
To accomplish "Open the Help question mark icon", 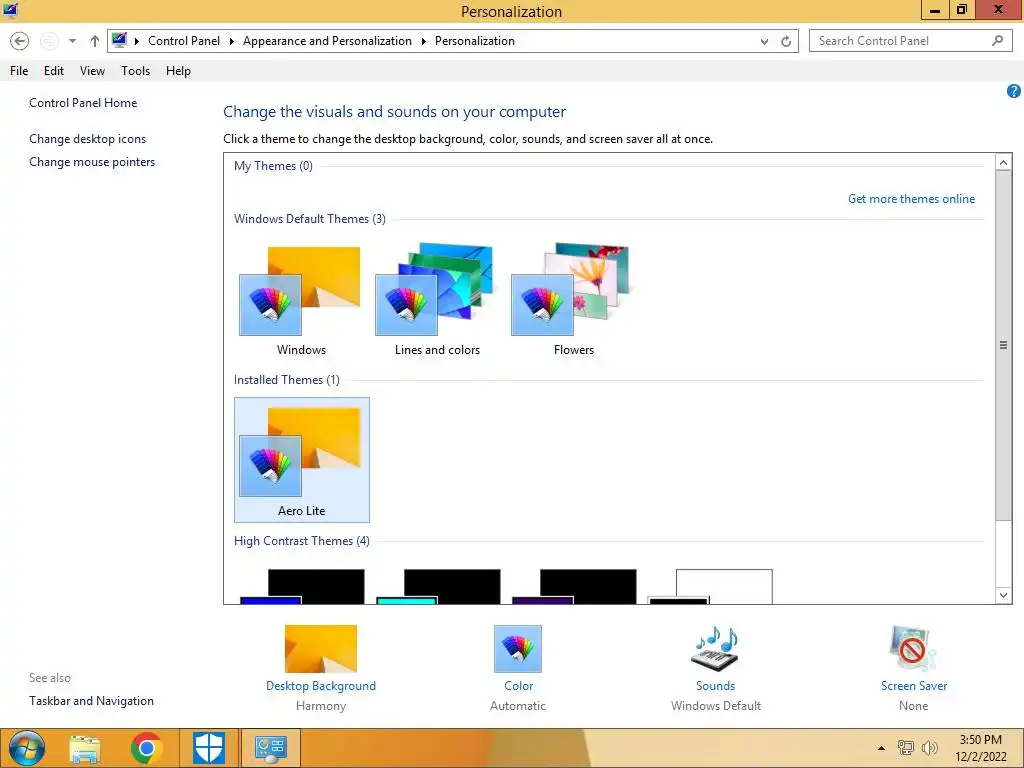I will (1014, 91).
